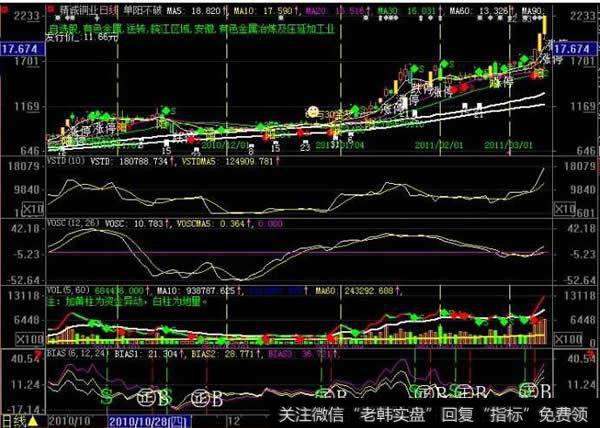
Task: Click the leftmost 涨停 marker on price chart
Action: 79,128
